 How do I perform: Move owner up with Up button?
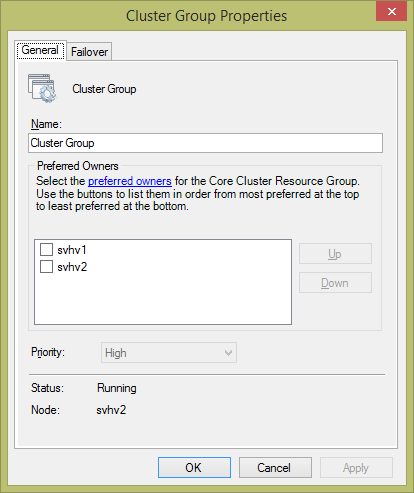[x=335, y=254]
